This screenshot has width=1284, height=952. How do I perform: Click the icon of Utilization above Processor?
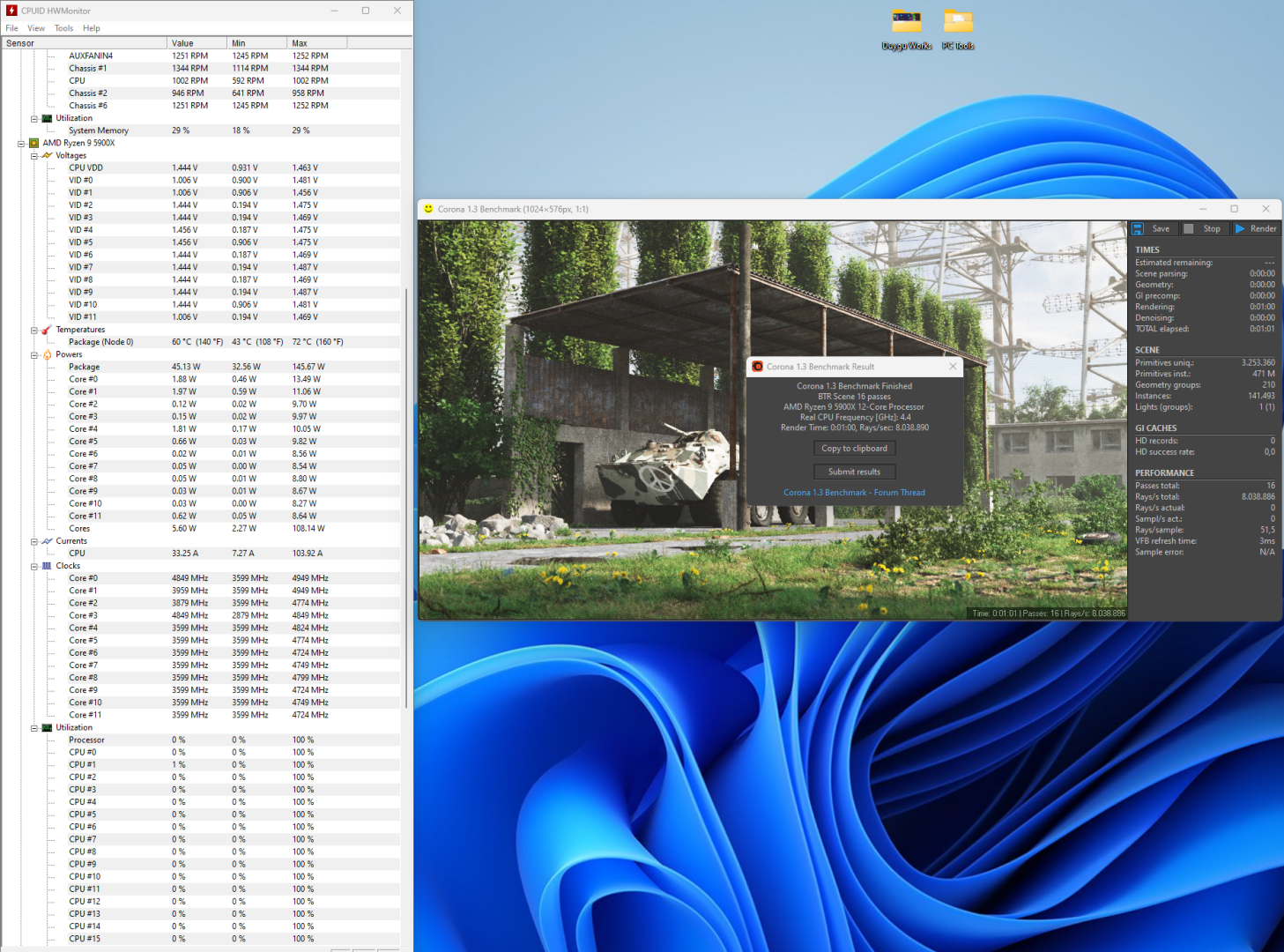tap(47, 728)
